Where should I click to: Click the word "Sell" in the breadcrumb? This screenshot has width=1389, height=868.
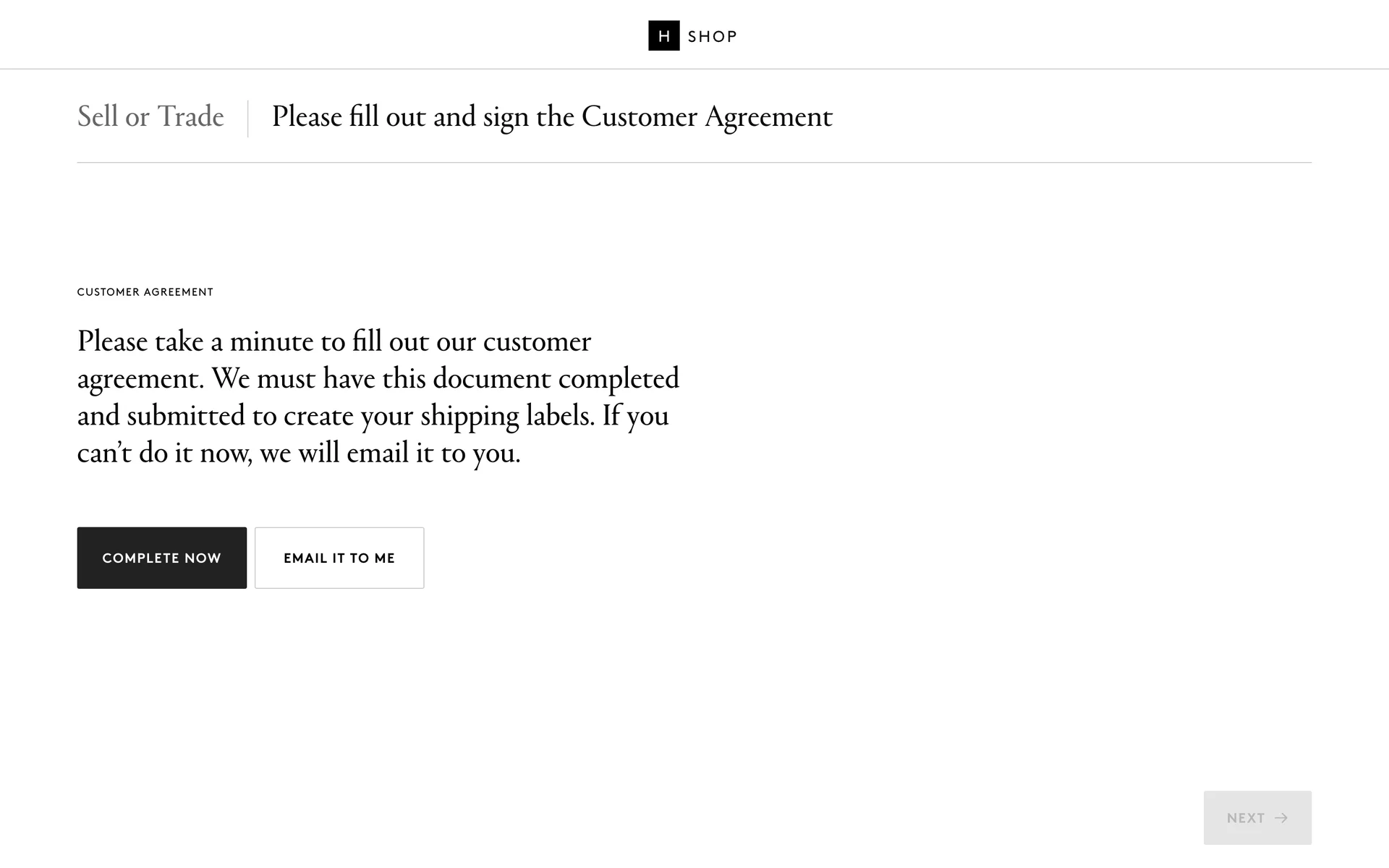point(97,117)
